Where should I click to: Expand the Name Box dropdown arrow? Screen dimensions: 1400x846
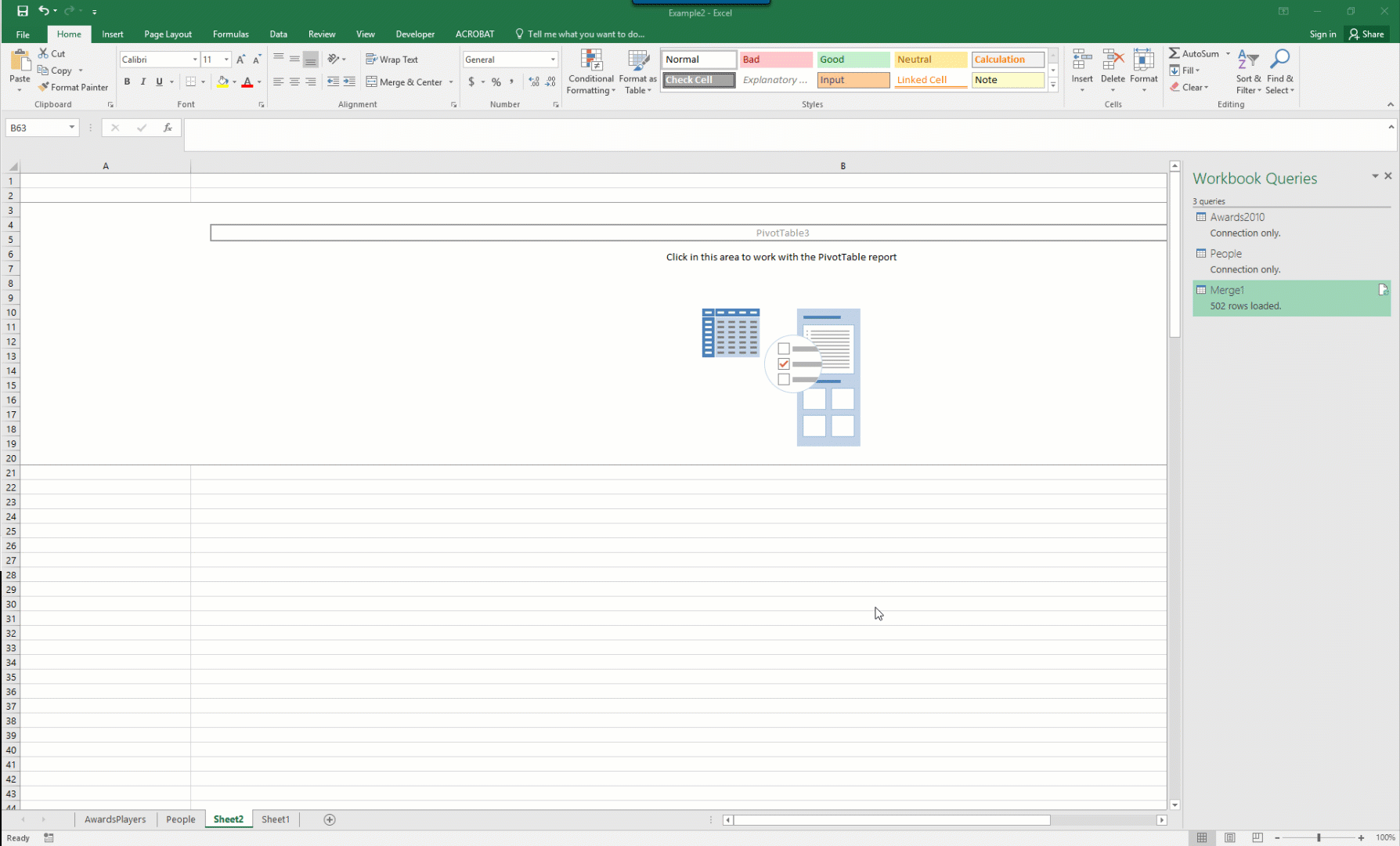point(72,128)
